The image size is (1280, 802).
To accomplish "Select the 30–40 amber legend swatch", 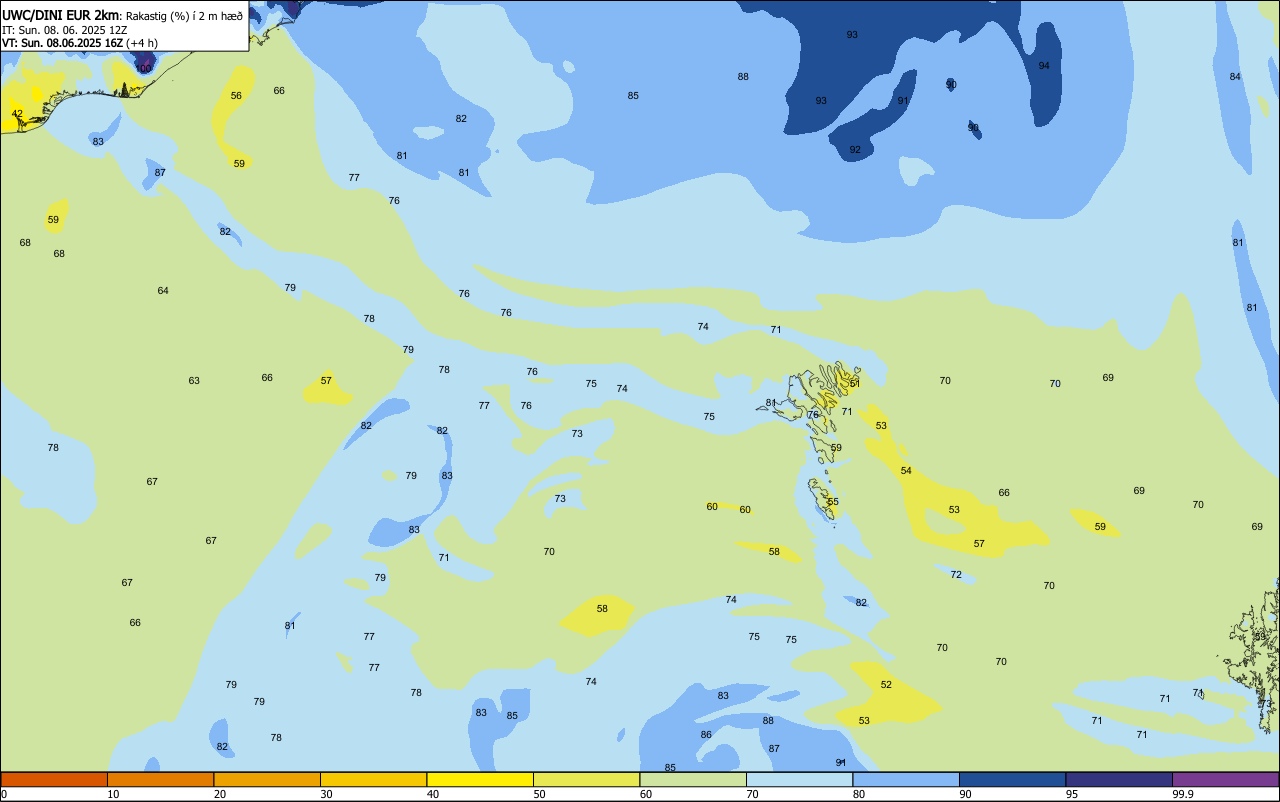I will coord(373,779).
